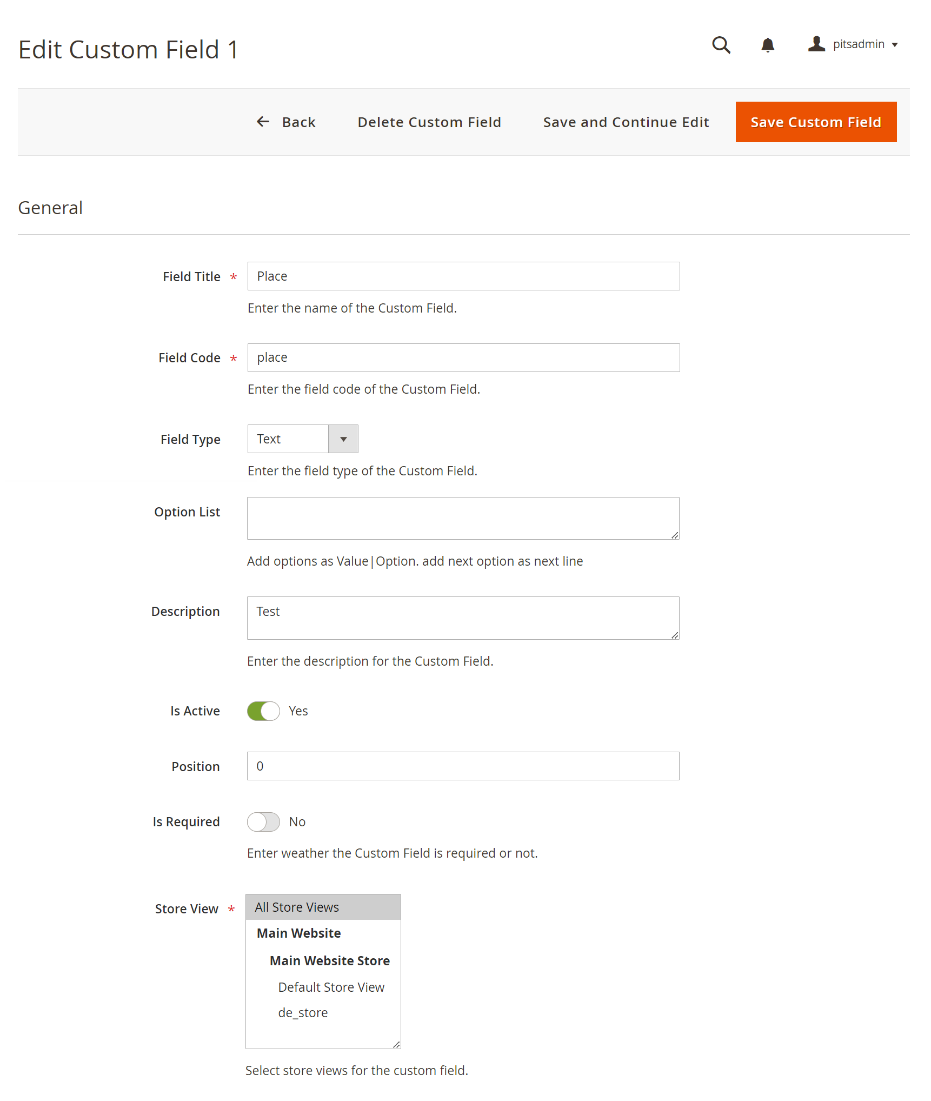Click Save and Continue Edit
931x1101 pixels.
626,122
